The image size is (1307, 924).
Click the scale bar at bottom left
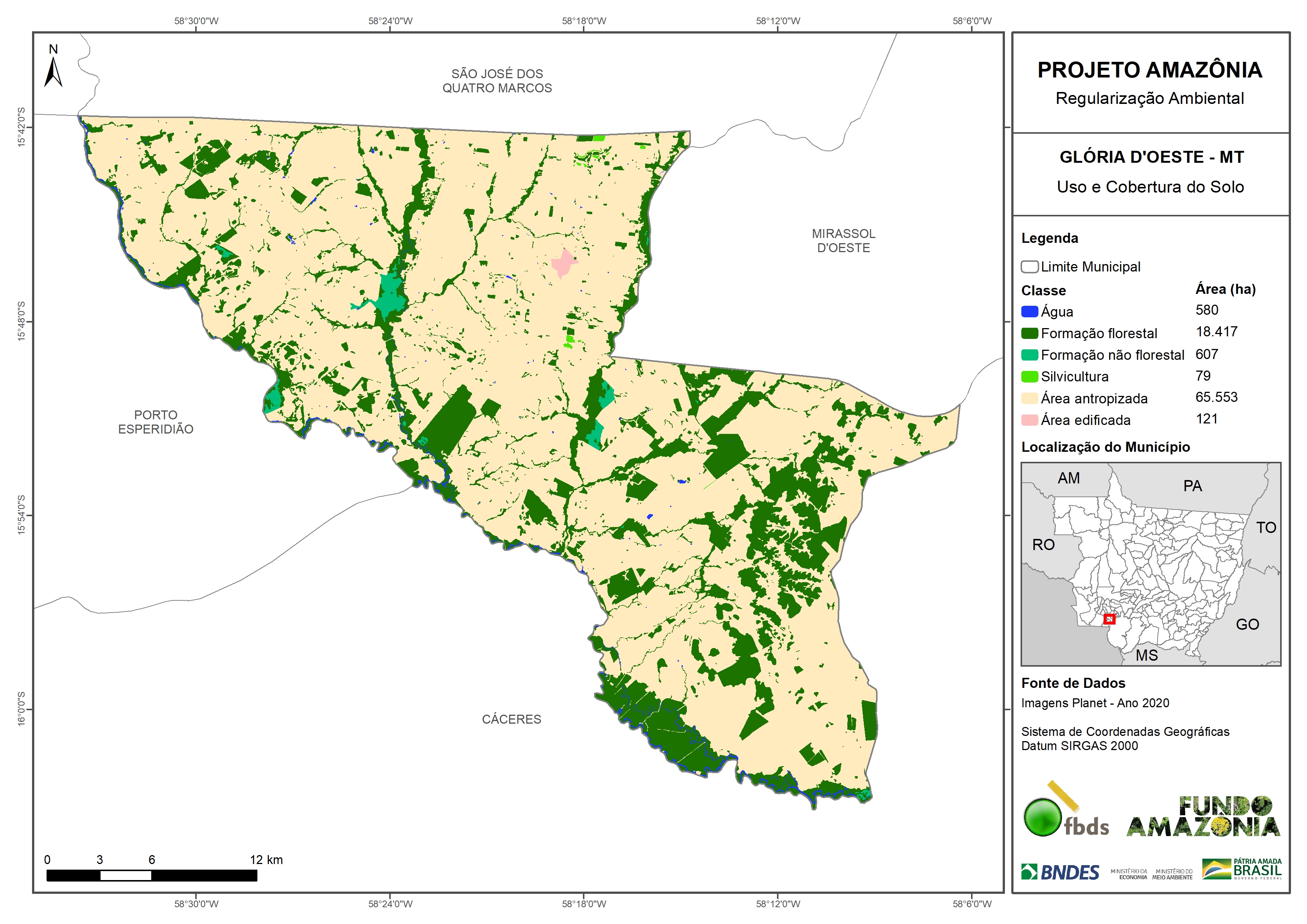coord(152,875)
